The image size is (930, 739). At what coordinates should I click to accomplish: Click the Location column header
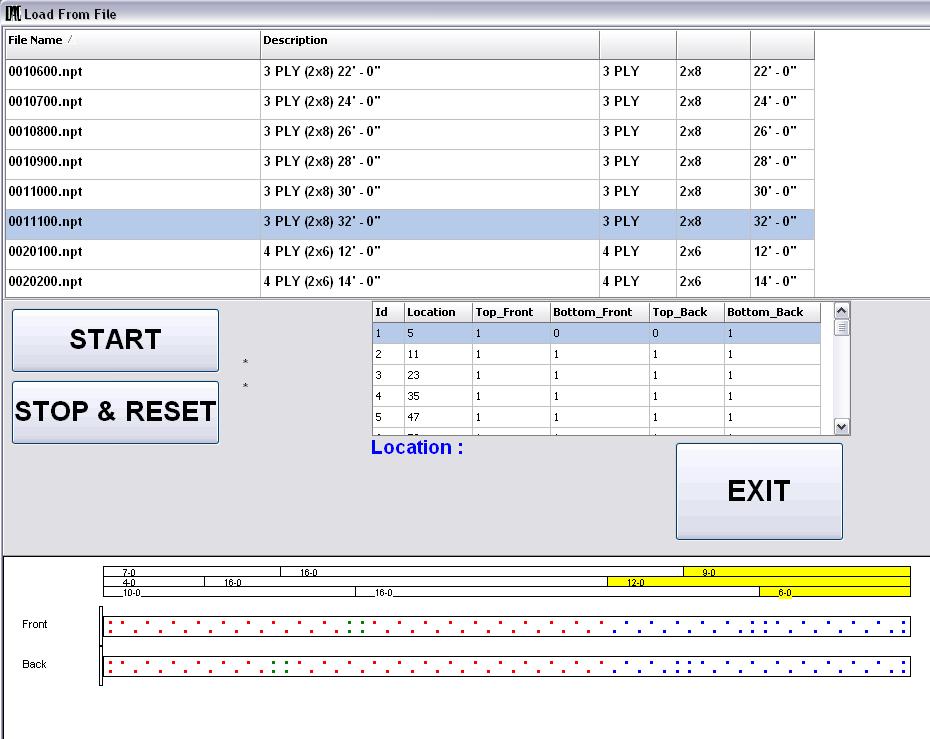[437, 313]
